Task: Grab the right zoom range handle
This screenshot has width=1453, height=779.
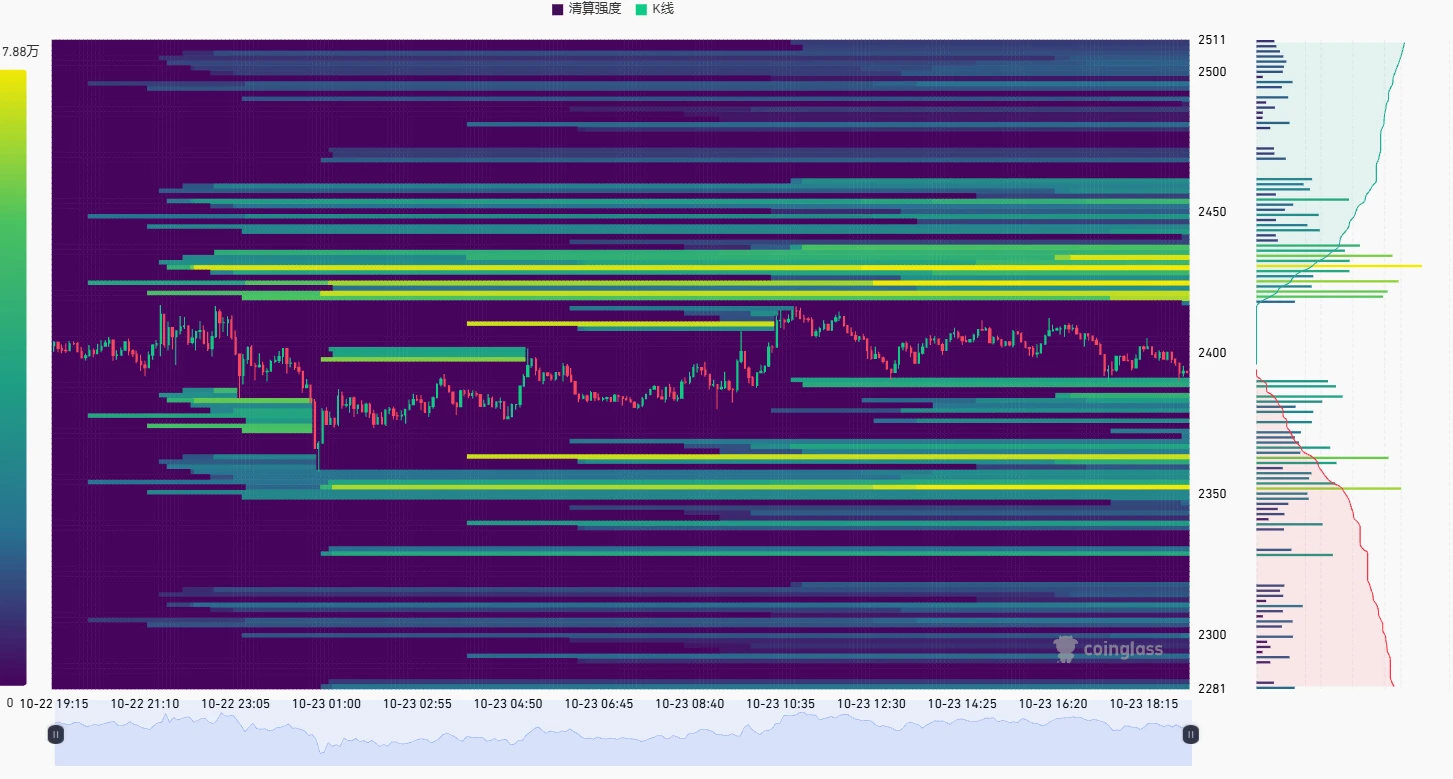Action: 1191,734
